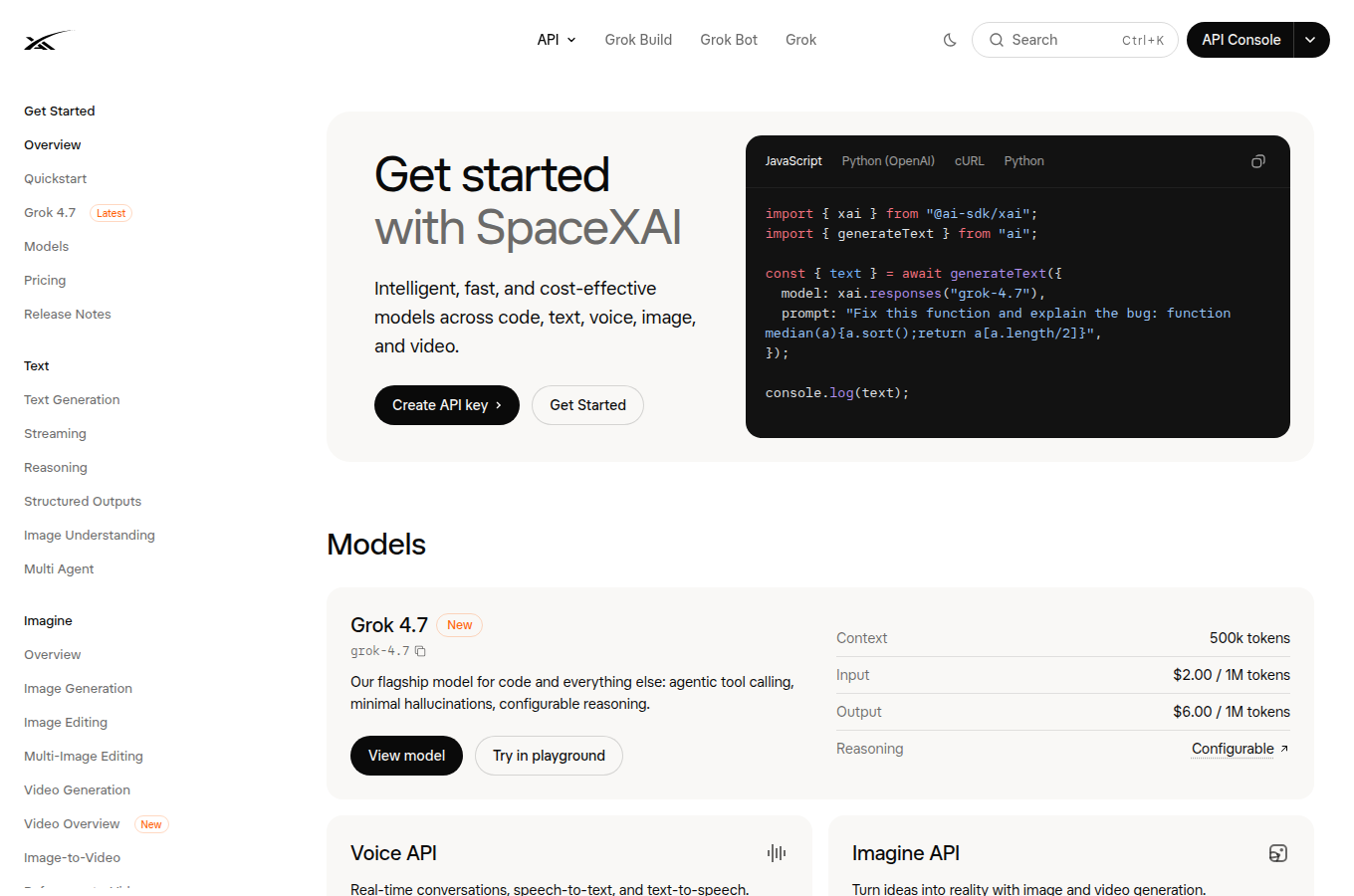Open Structured Outputs in the sidebar

pos(83,502)
